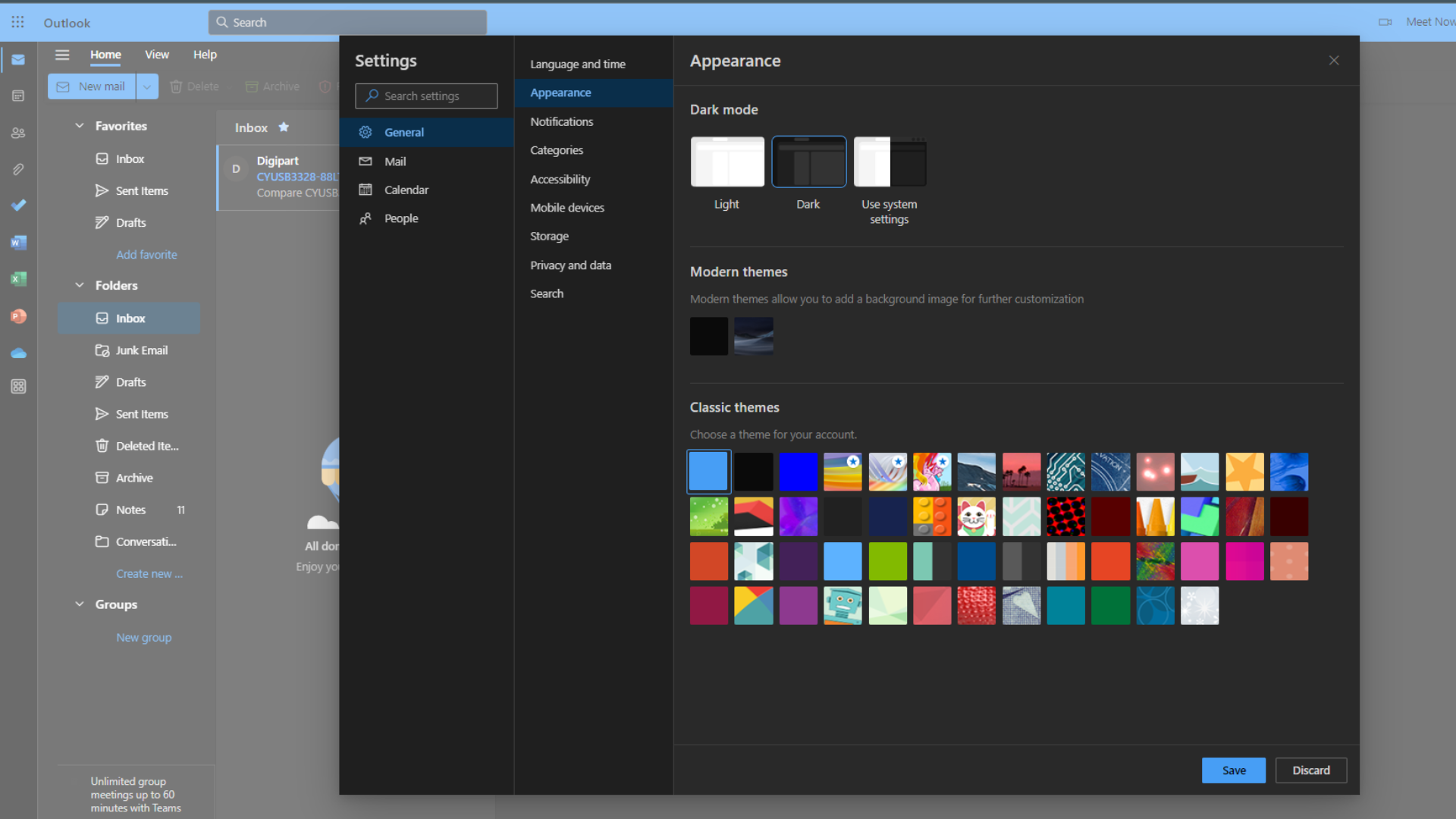Open Files paperclip icon in left rail

point(18,169)
